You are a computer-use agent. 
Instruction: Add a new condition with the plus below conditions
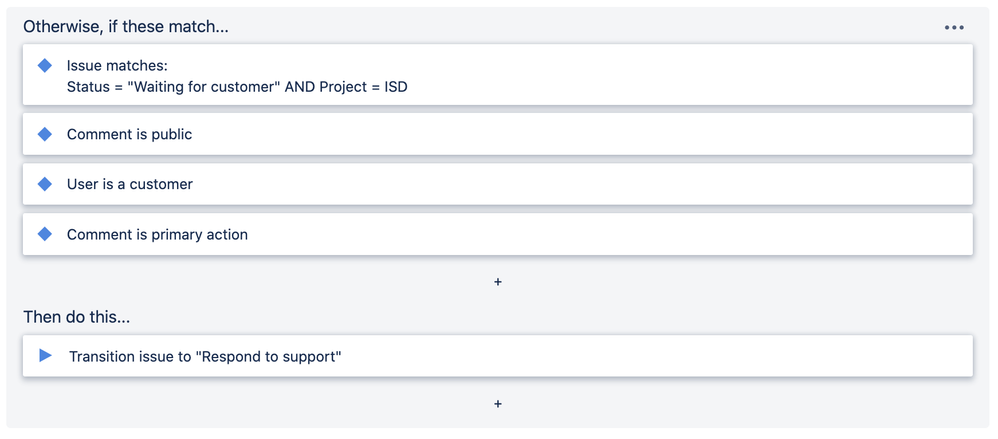tap(498, 282)
